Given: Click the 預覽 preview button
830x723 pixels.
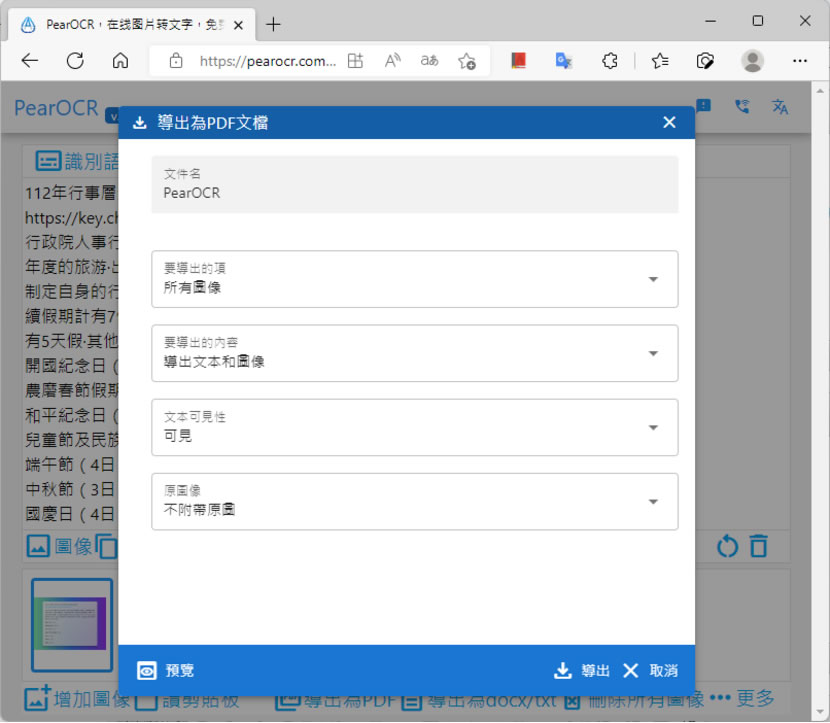Looking at the screenshot, I should pyautogui.click(x=166, y=671).
